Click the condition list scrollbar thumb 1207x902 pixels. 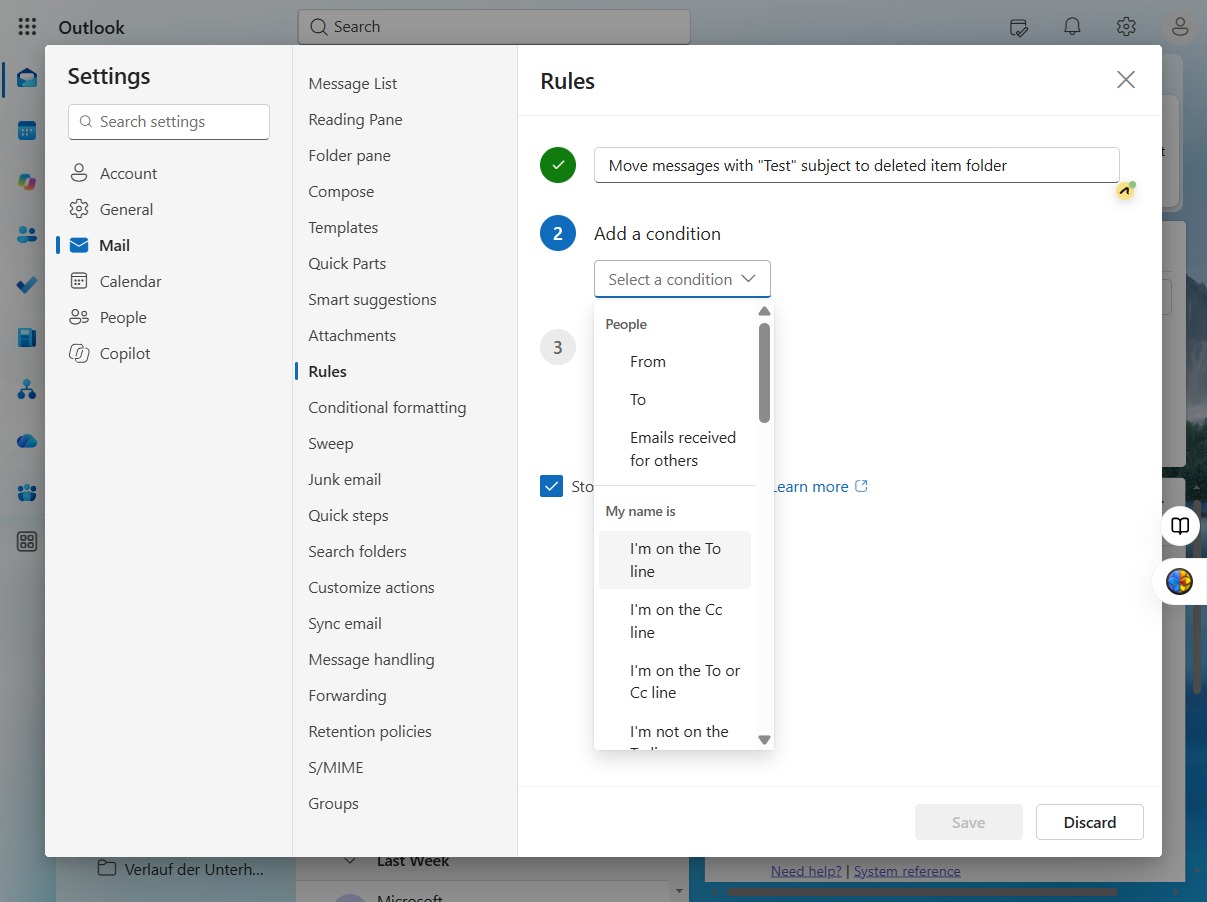tap(764, 372)
